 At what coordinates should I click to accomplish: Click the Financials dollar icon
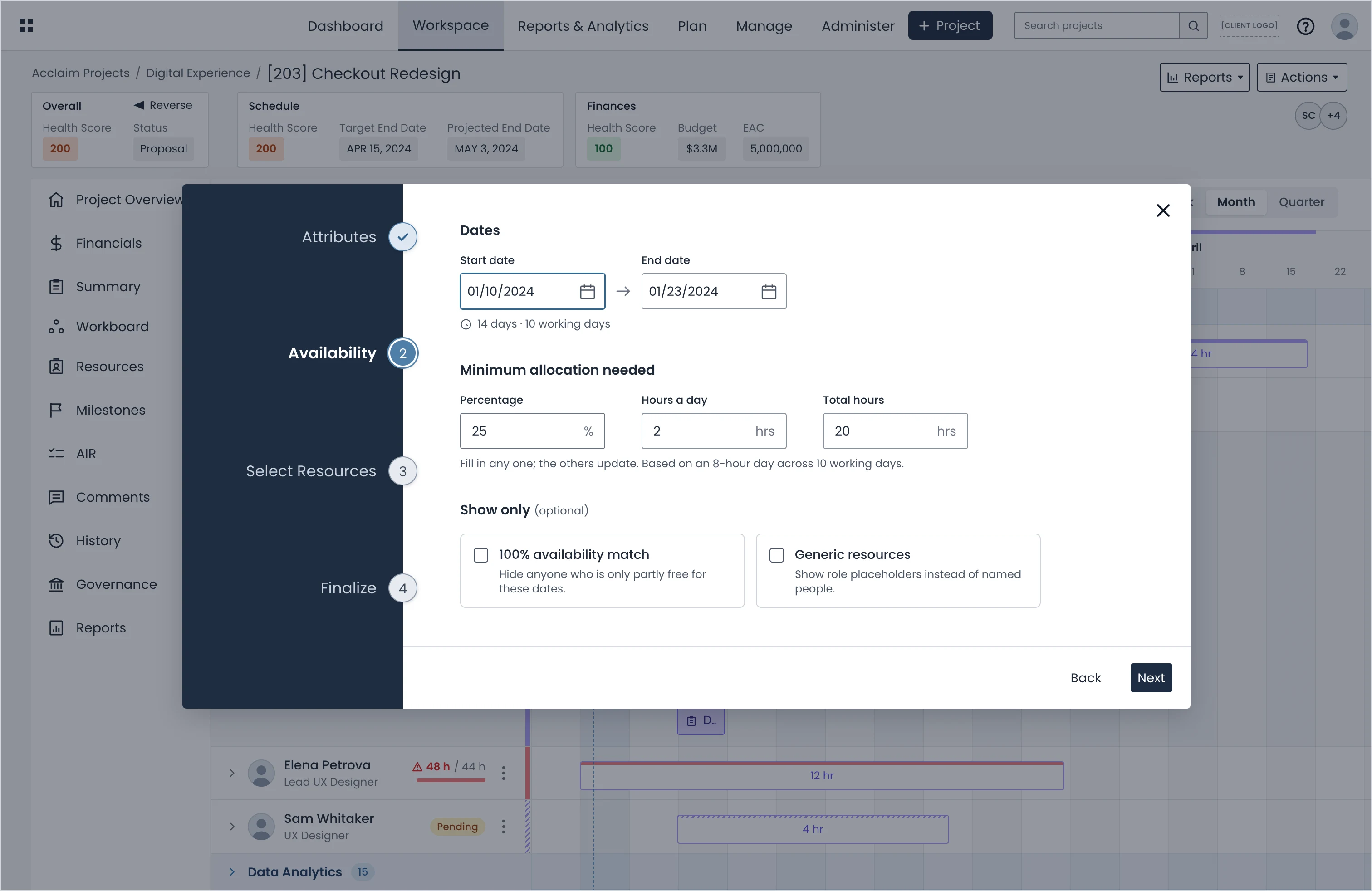56,243
